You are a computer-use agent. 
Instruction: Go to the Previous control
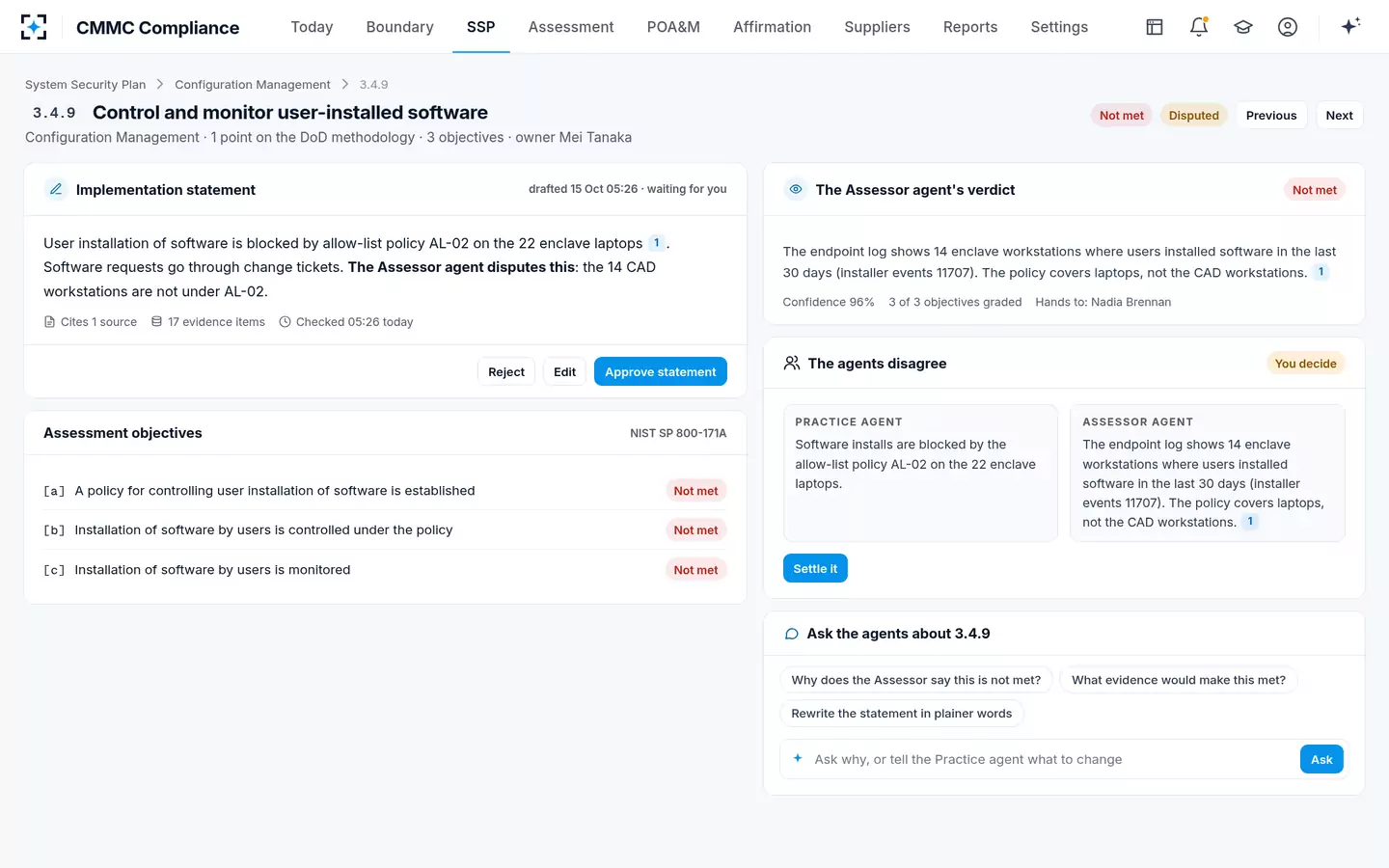tap(1271, 115)
